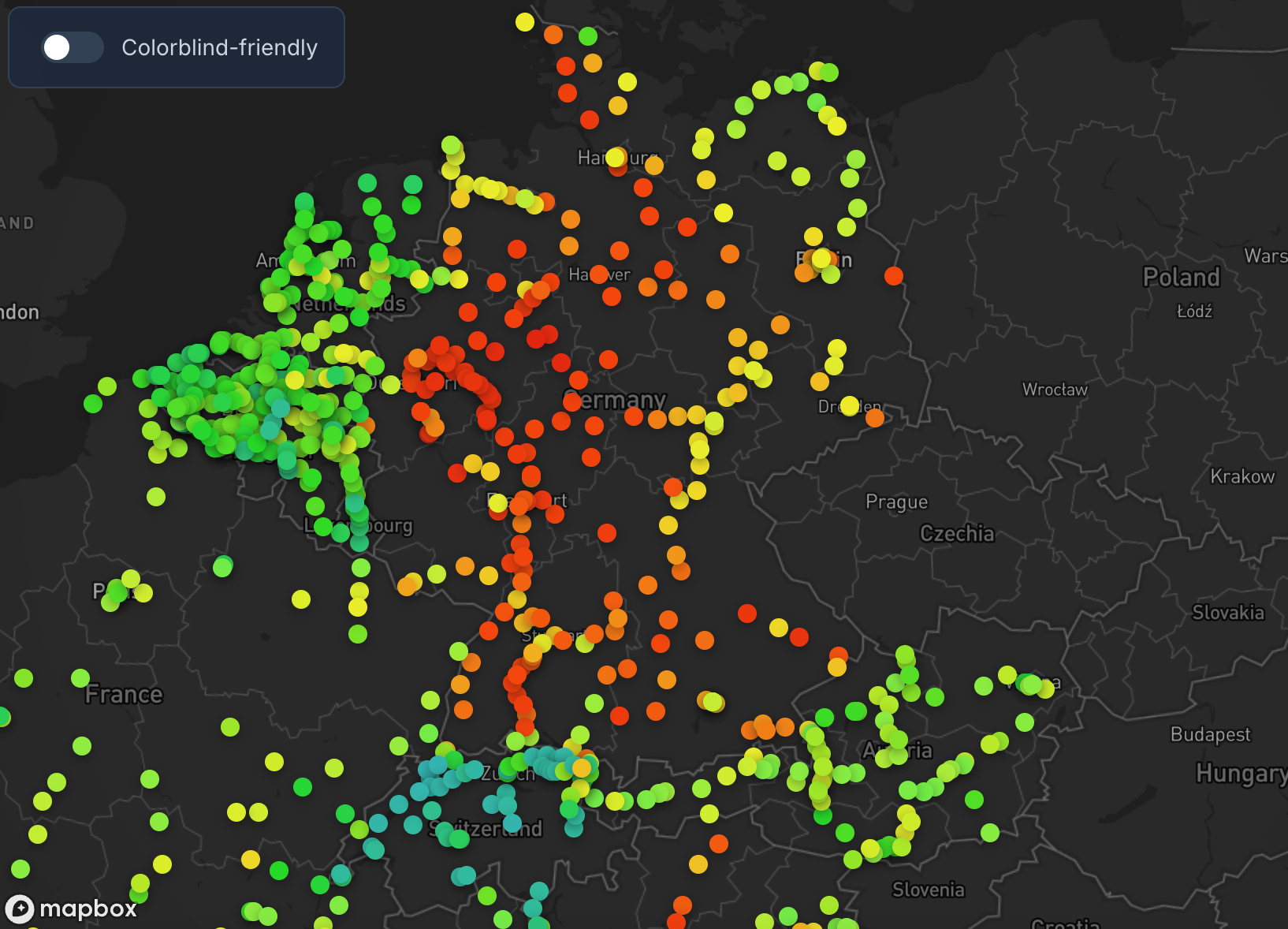Viewport: 1288px width, 929px height.
Task: Click the orange point beside the Dresden label
Action: click(x=874, y=418)
